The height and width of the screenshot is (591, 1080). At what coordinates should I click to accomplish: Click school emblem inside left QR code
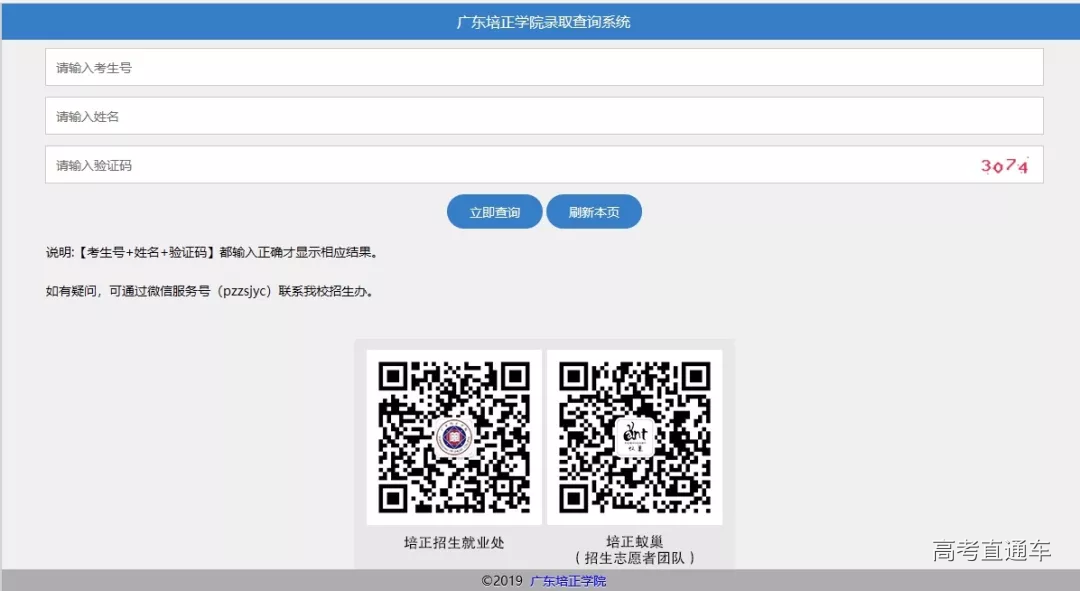click(454, 438)
